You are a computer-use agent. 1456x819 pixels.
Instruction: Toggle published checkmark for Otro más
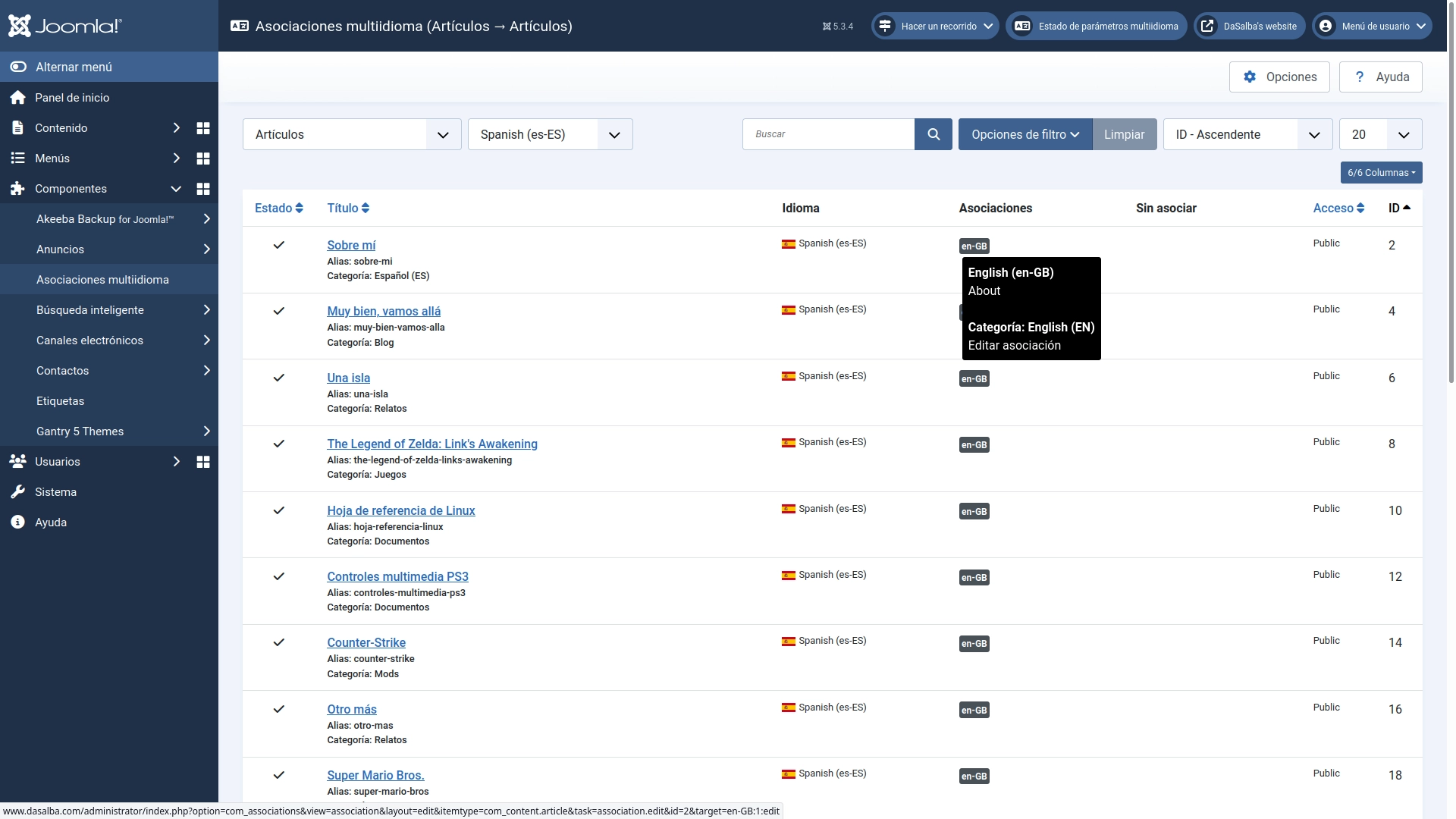pos(278,709)
